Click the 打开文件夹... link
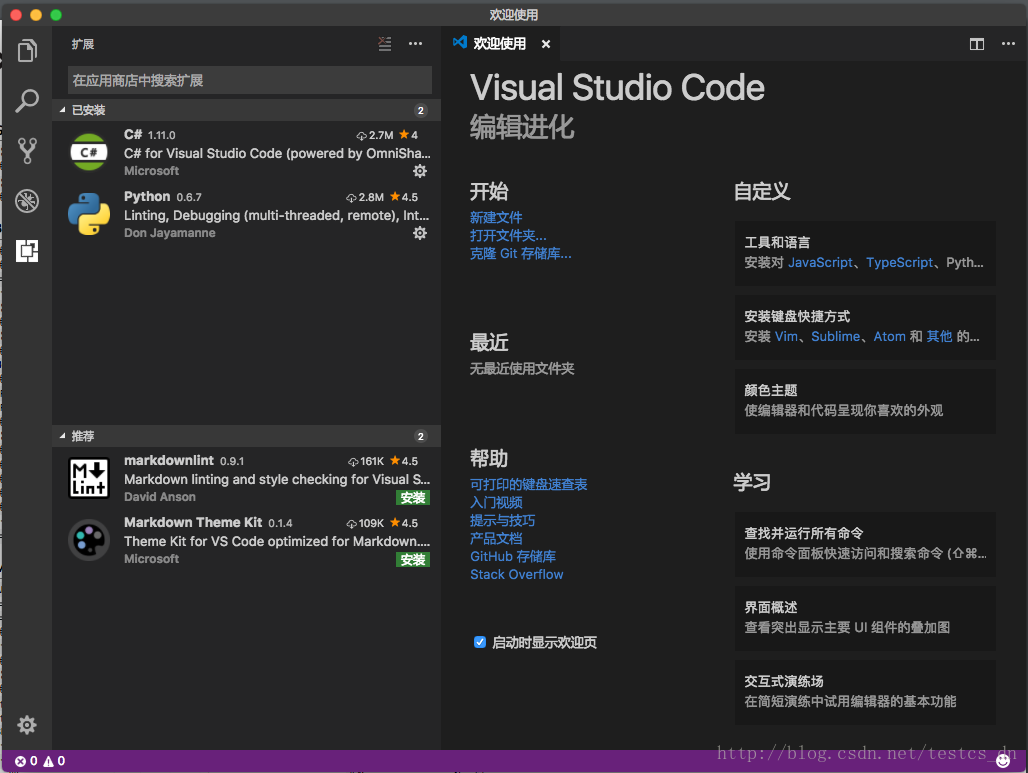 point(508,235)
